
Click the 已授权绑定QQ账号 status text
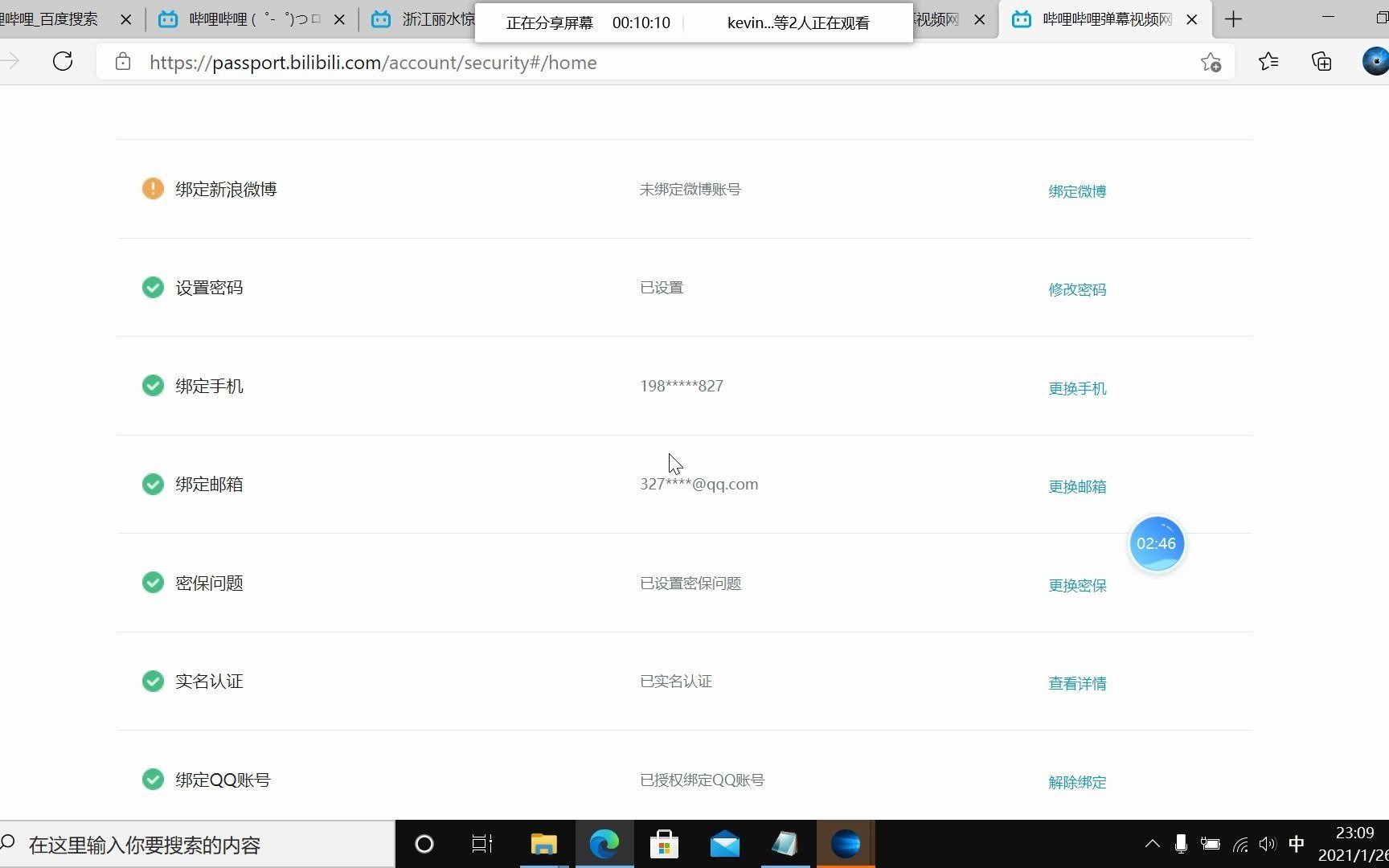pyautogui.click(x=702, y=780)
